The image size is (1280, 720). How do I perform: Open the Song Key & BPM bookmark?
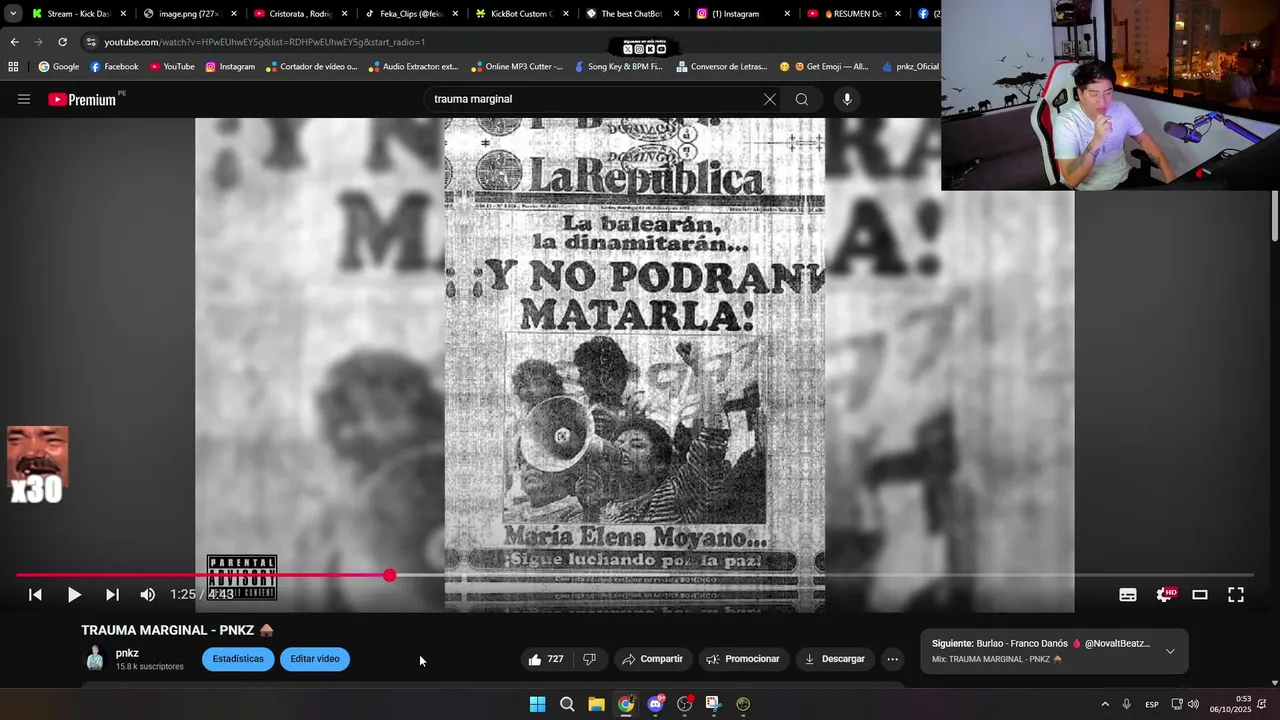tap(618, 67)
